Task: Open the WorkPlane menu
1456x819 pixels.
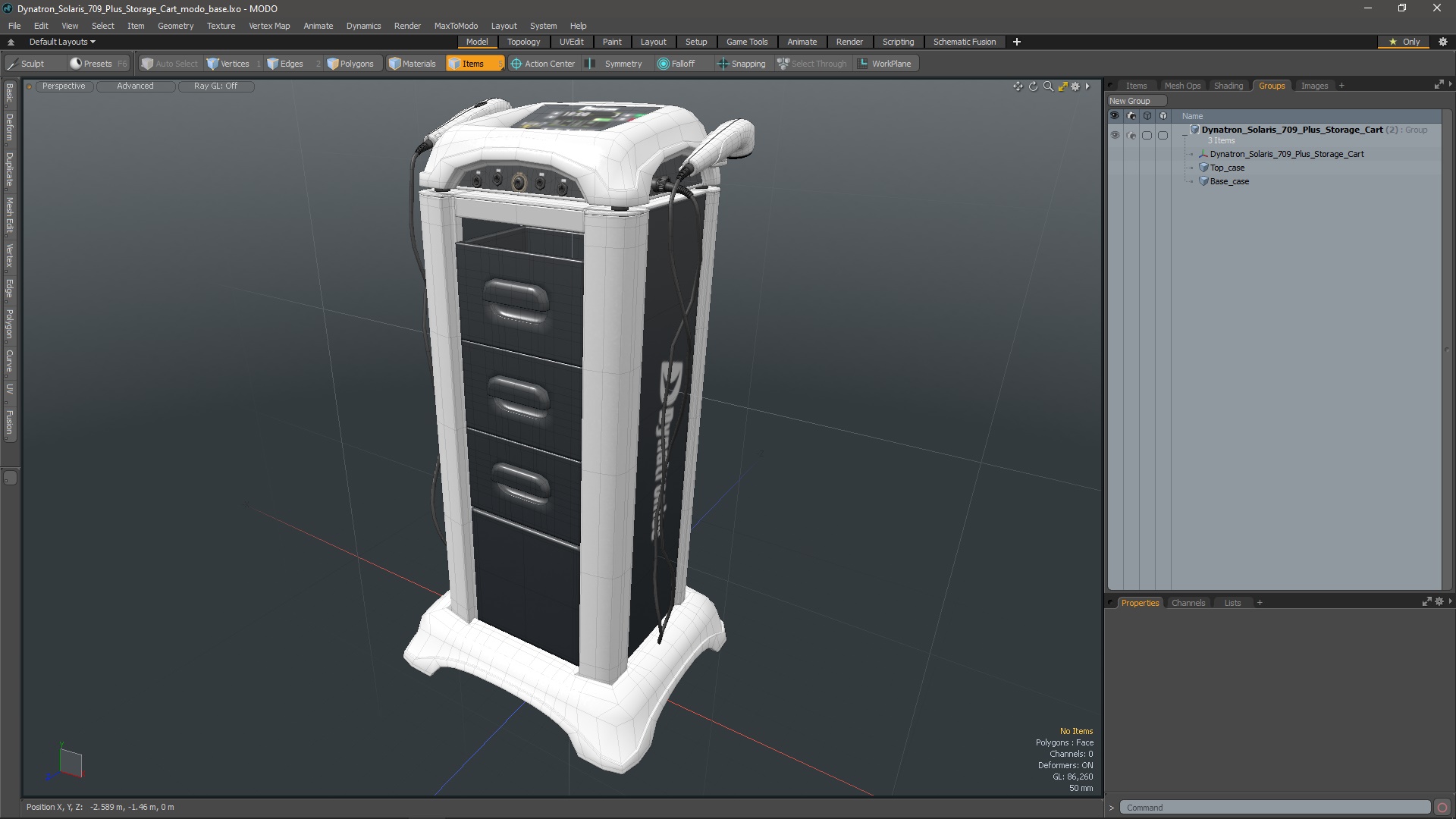Action: point(885,64)
